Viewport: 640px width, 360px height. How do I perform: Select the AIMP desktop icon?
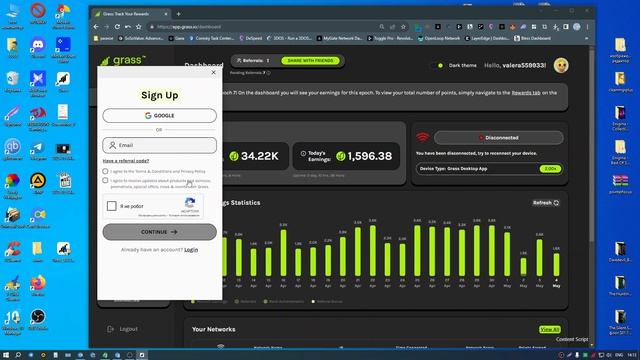pos(38,183)
